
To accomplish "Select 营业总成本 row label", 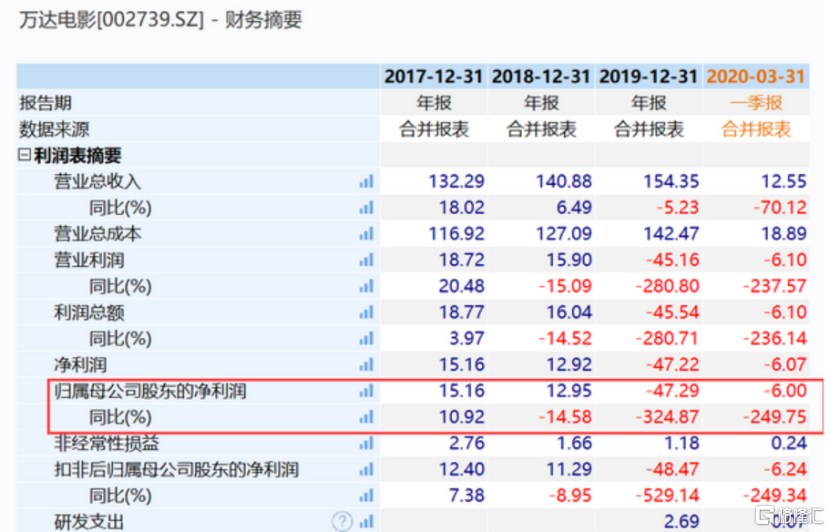I will pos(98,233).
